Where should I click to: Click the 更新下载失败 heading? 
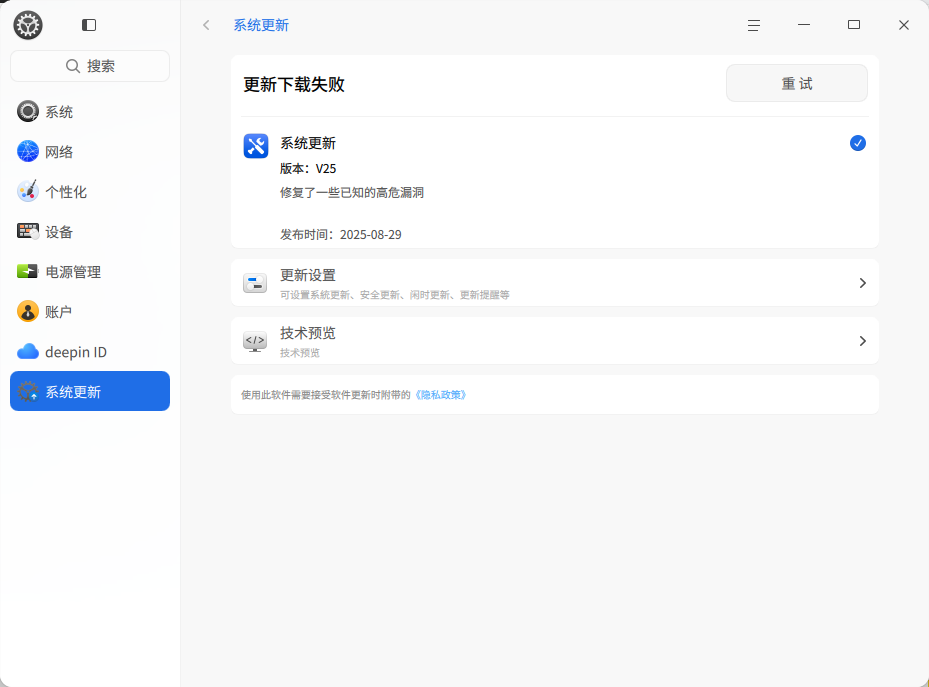(x=294, y=85)
